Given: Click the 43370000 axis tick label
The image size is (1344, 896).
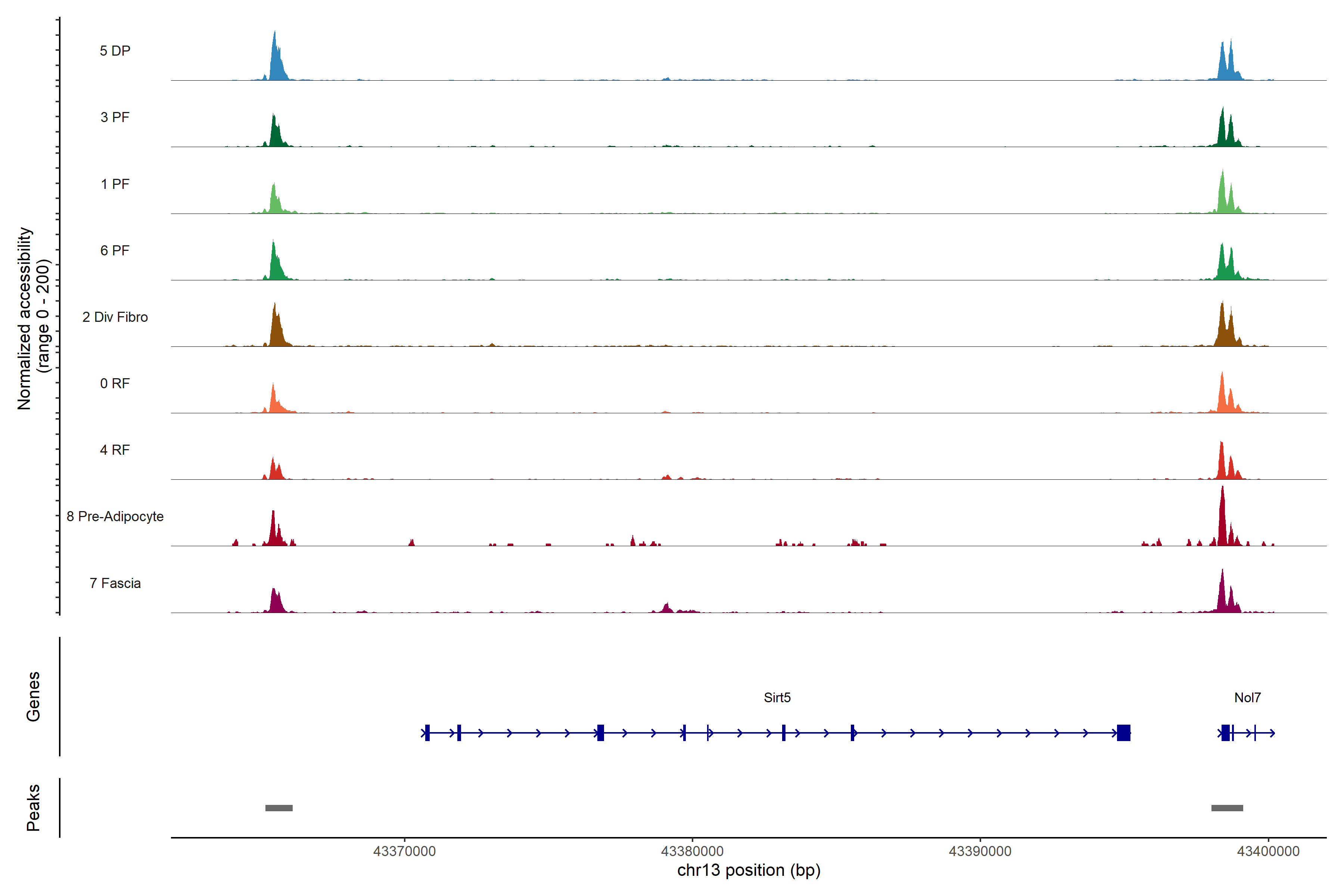Looking at the screenshot, I should [404, 852].
